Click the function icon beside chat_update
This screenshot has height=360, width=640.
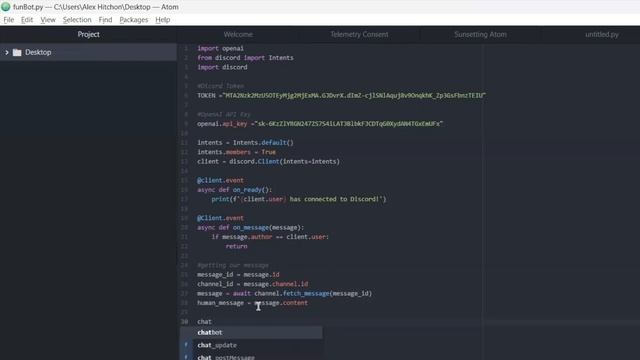point(186,345)
